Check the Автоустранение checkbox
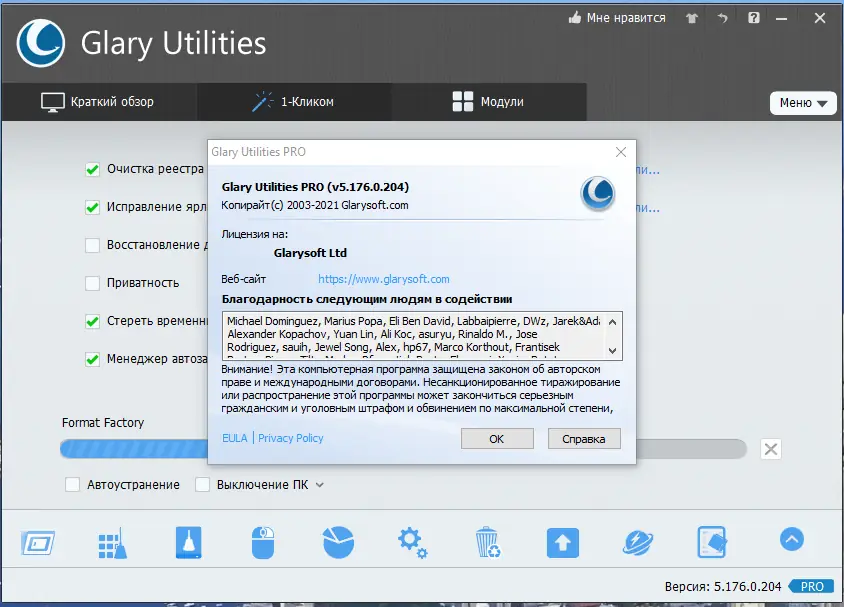The image size is (844, 607). pyautogui.click(x=71, y=484)
